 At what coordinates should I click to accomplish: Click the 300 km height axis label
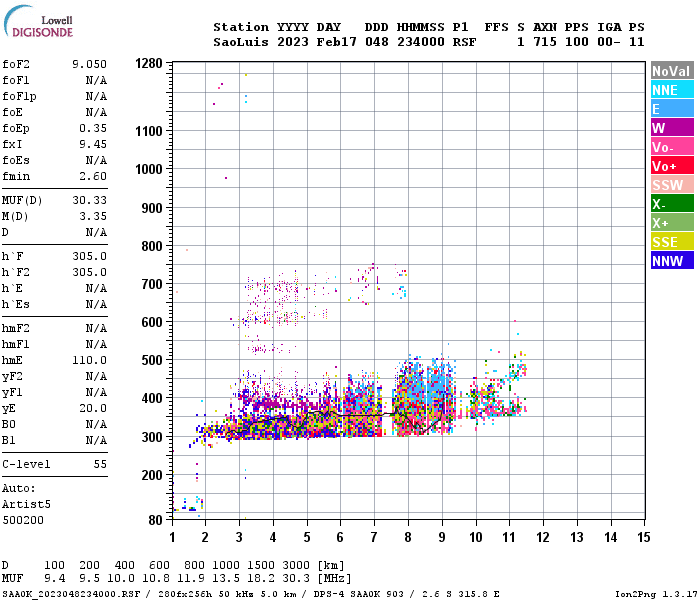tap(152, 437)
